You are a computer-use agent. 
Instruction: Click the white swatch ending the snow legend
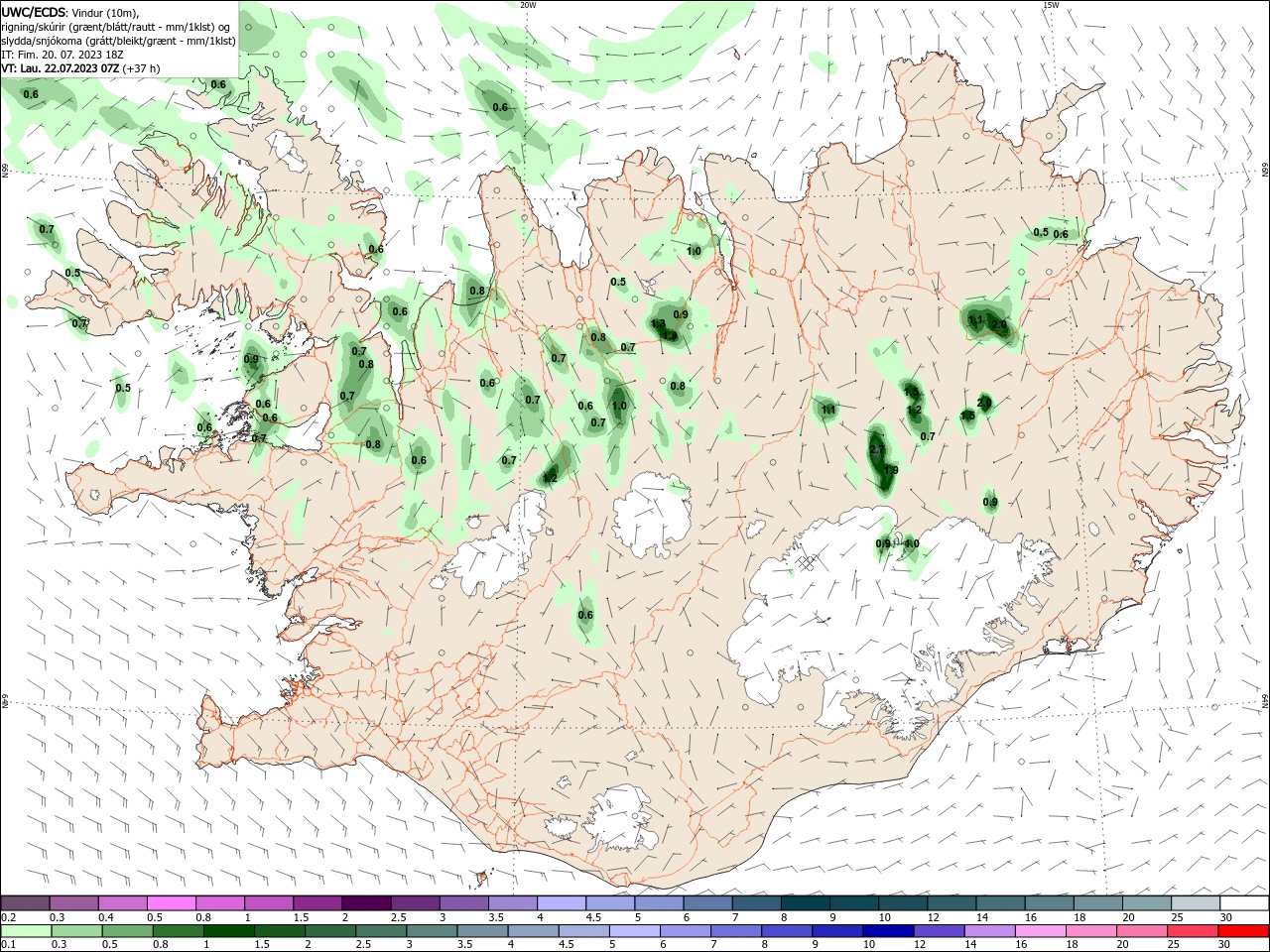pyautogui.click(x=1243, y=903)
